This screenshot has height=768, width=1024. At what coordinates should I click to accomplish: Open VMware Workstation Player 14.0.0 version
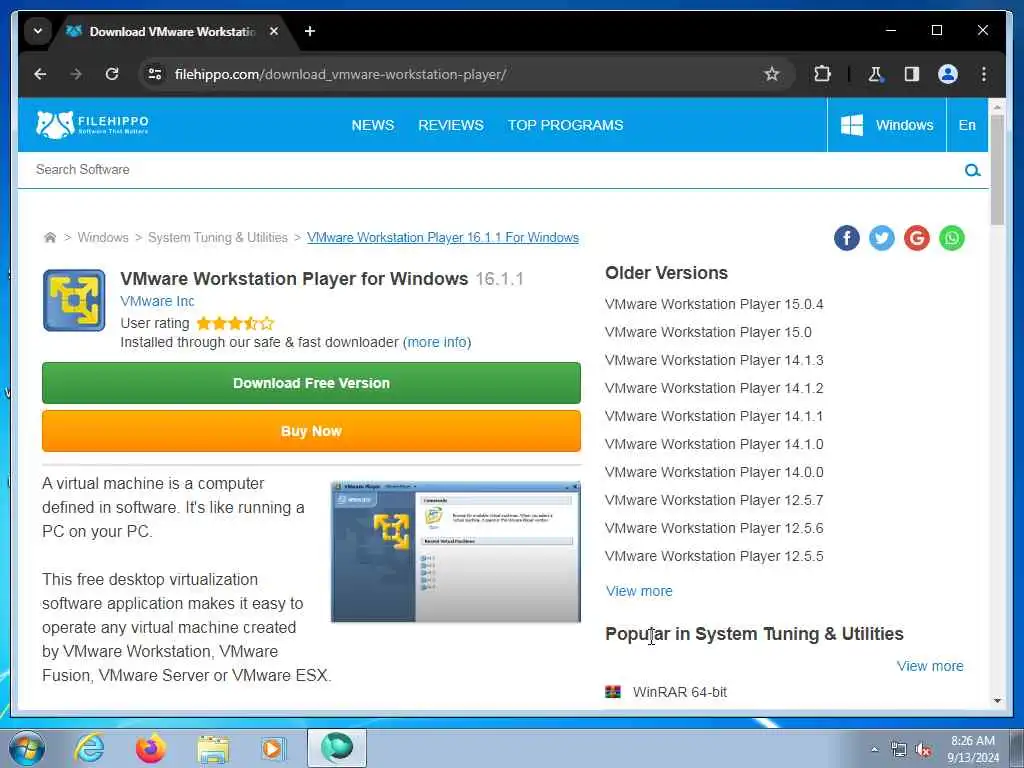[714, 472]
